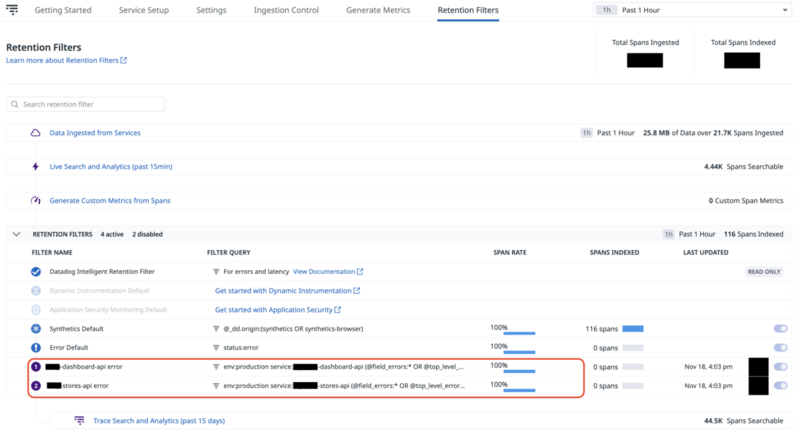Click the 1h badge in Data Ingested row

pos(587,133)
